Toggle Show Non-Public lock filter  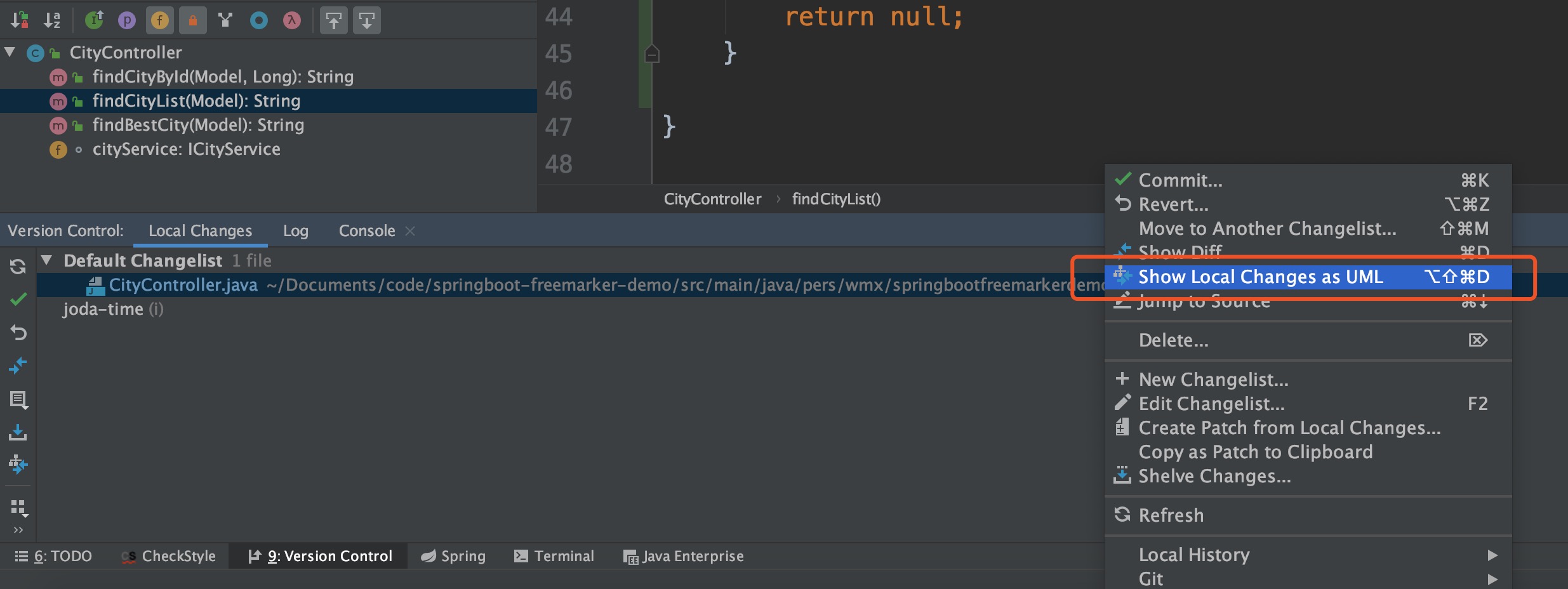coord(193,20)
